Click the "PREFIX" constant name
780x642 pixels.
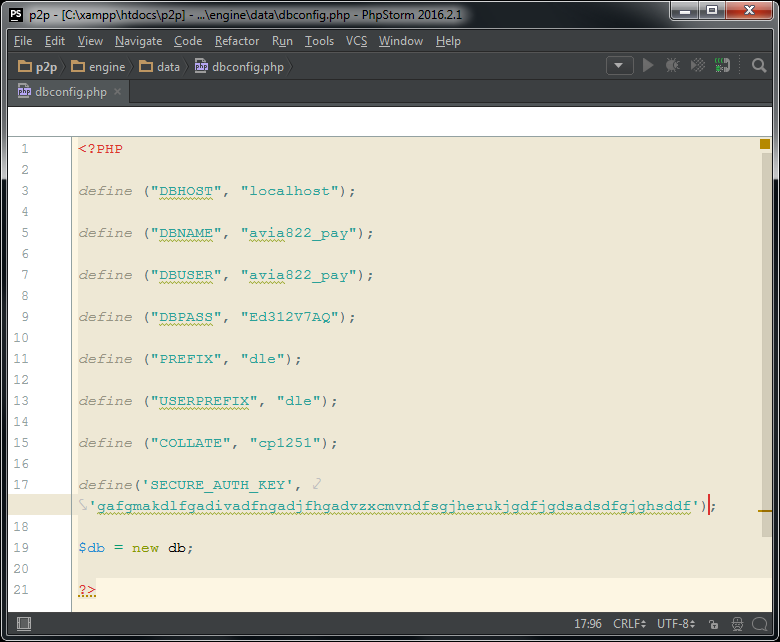click(186, 359)
